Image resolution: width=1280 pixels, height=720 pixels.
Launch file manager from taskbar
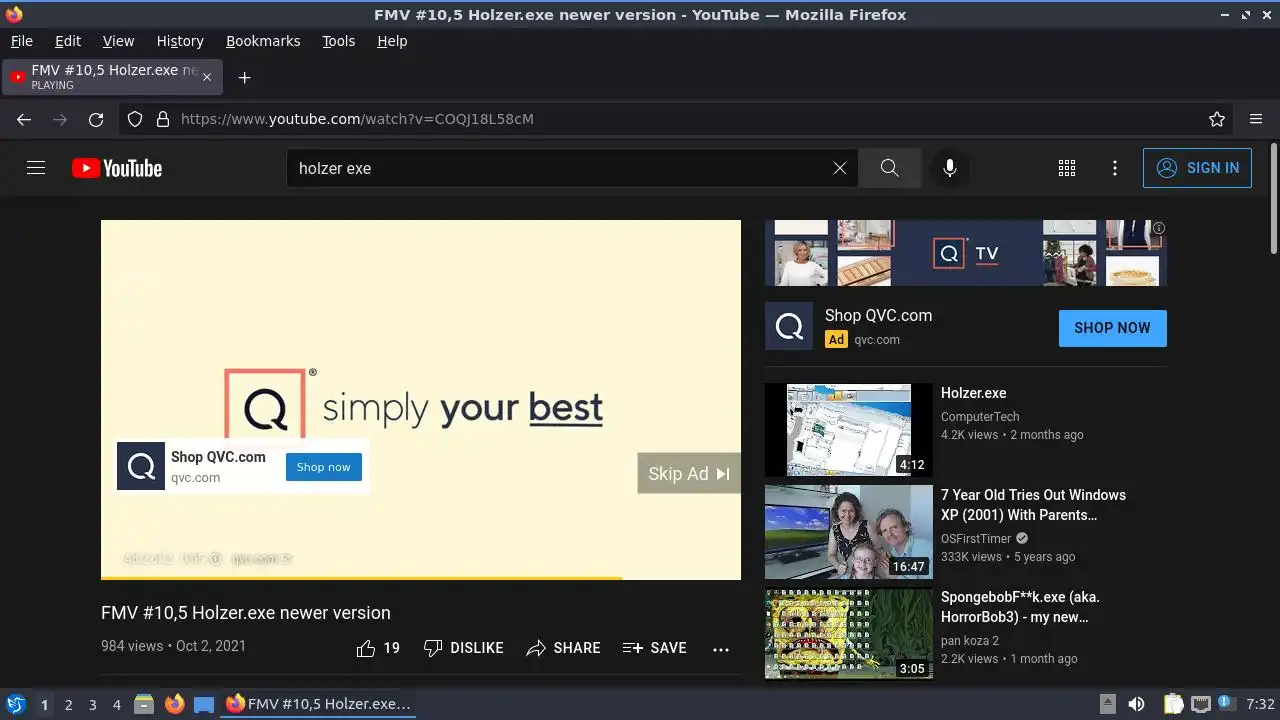[x=144, y=704]
